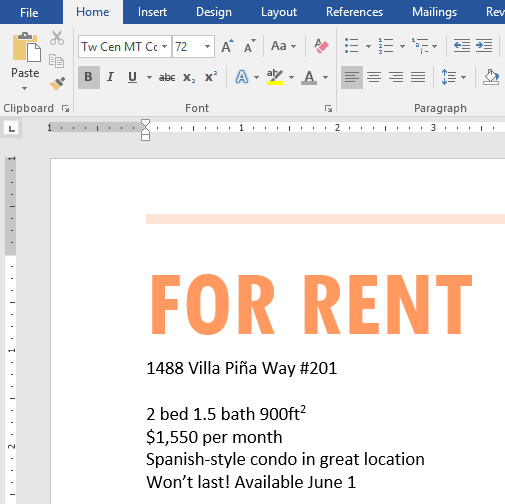Open the File menu

pos(29,13)
